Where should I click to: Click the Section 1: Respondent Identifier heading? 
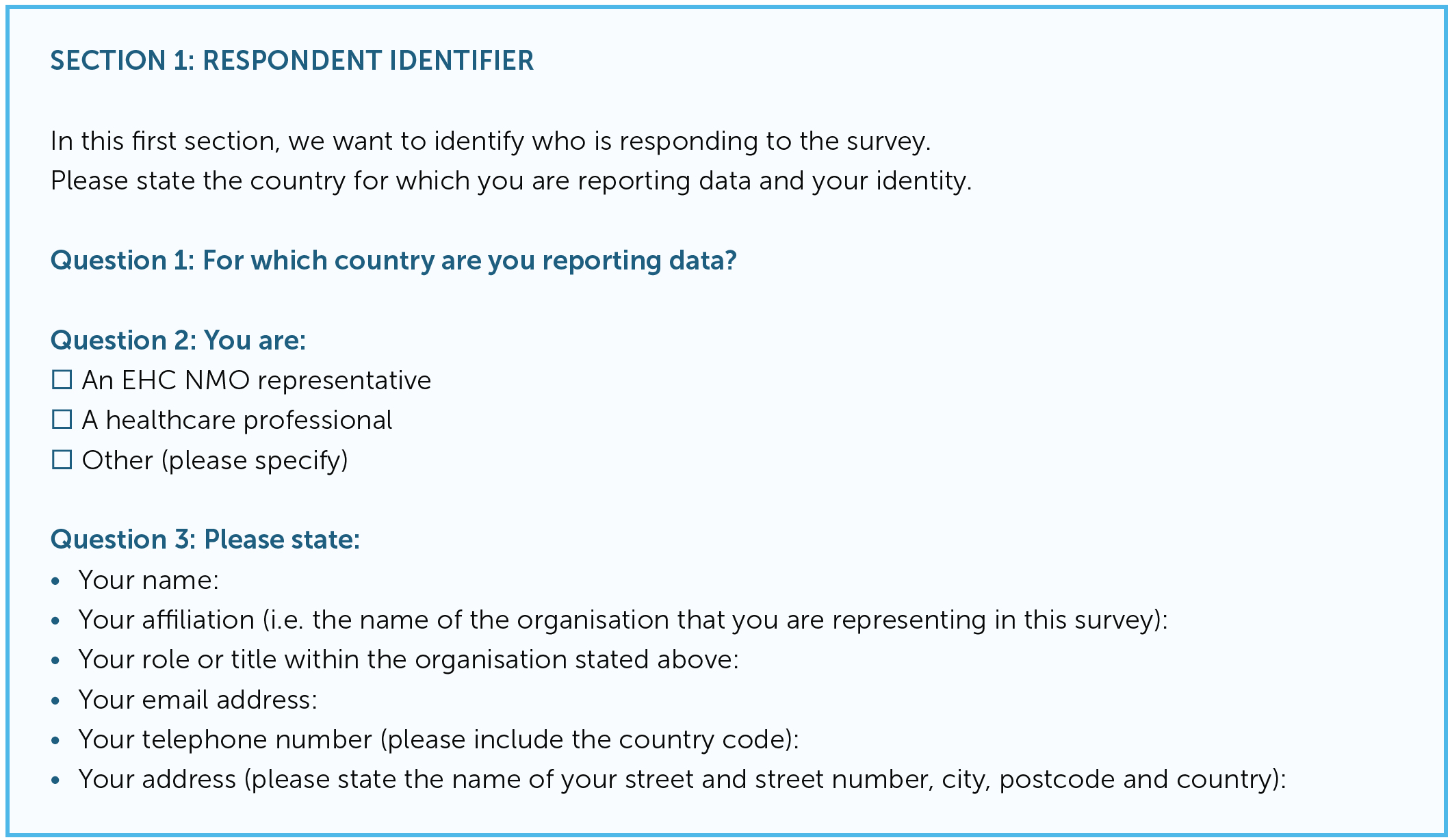pos(292,61)
